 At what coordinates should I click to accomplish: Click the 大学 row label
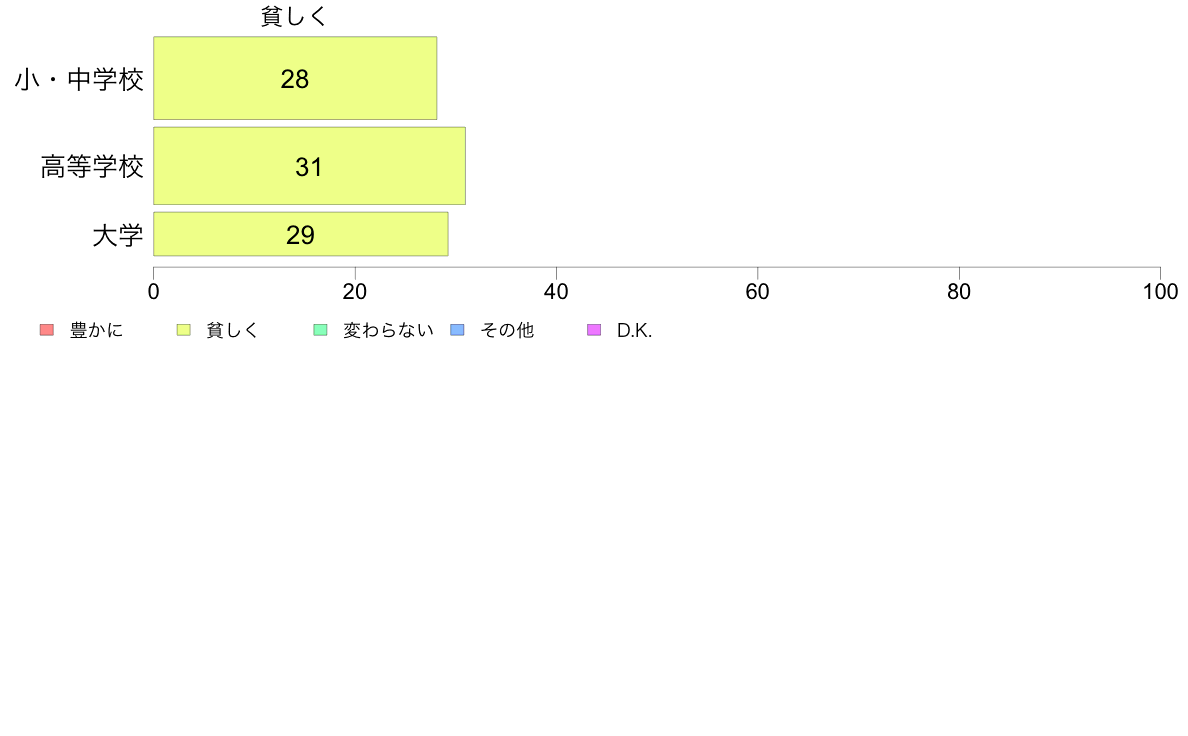118,235
